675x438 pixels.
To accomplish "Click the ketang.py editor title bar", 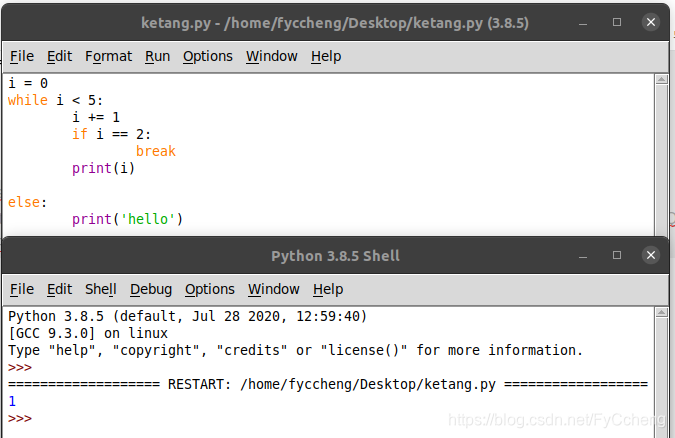I will [x=335, y=23].
